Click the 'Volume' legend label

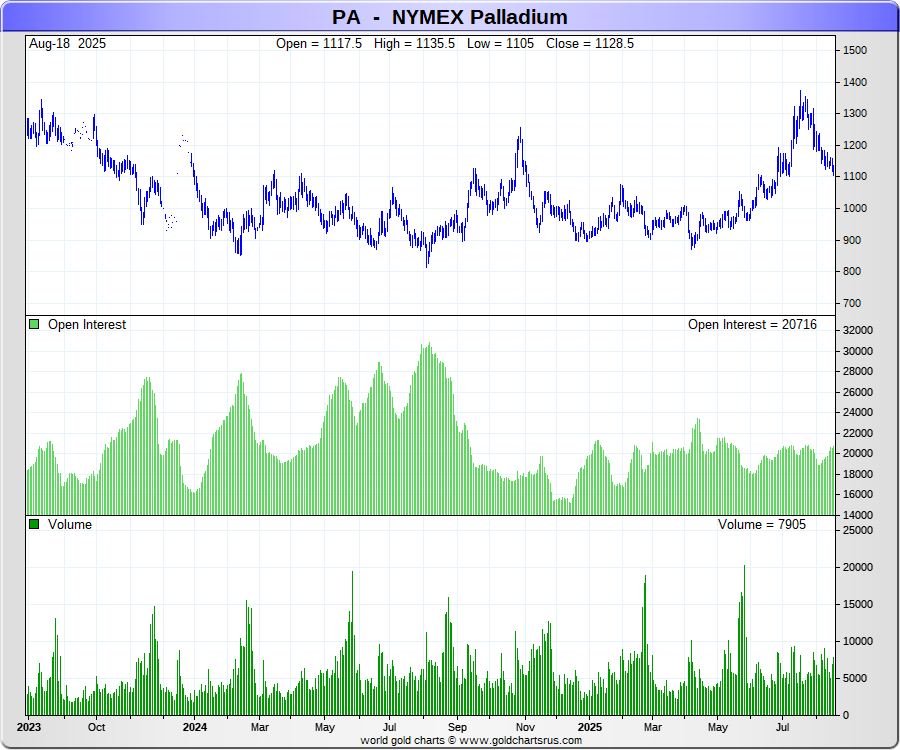click(69, 524)
